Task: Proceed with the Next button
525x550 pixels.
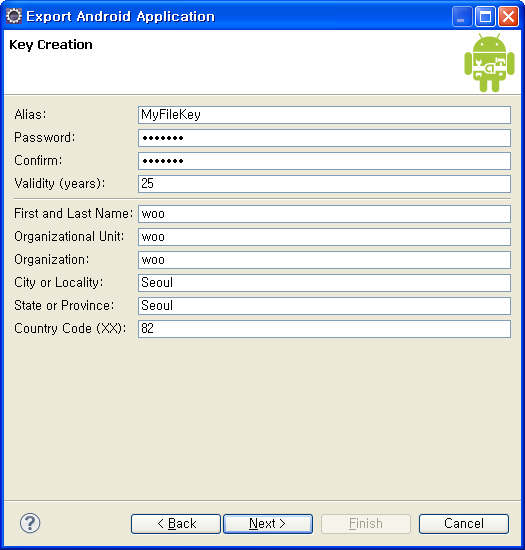Action: pyautogui.click(x=268, y=524)
